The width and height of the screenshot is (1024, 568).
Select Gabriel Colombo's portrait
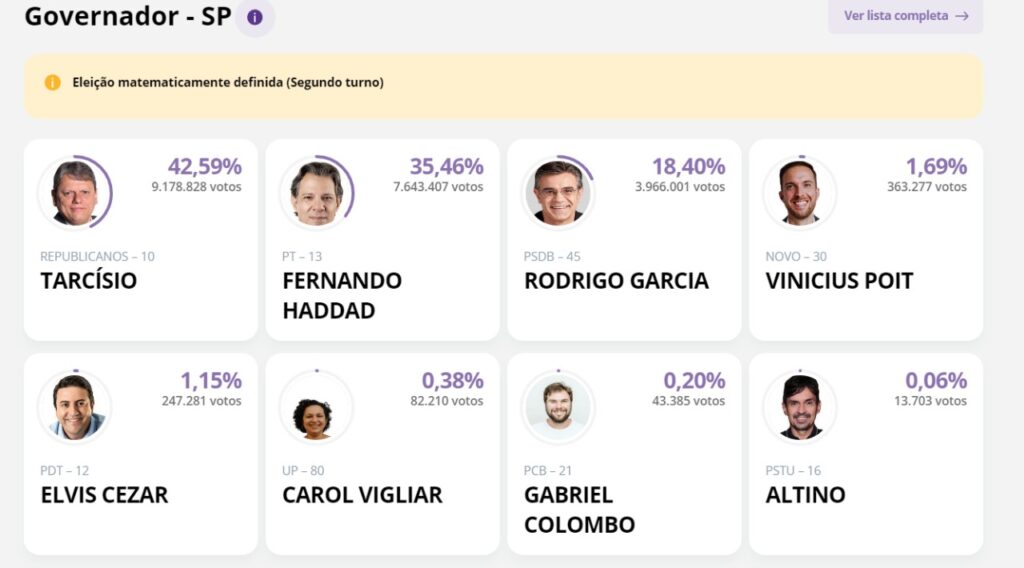point(558,406)
